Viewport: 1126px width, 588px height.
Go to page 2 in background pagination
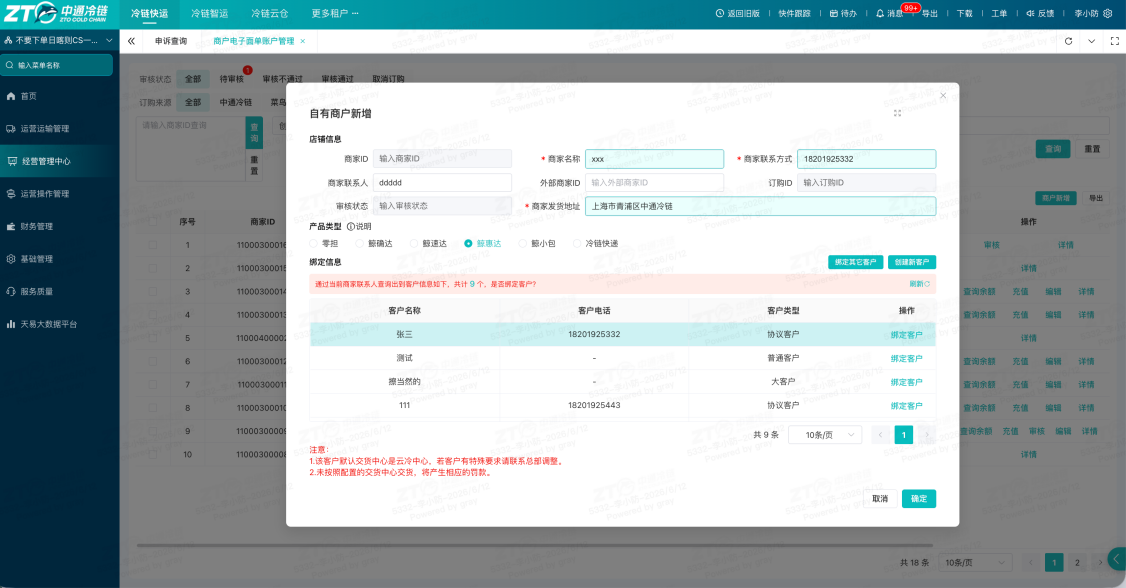pos(1077,562)
